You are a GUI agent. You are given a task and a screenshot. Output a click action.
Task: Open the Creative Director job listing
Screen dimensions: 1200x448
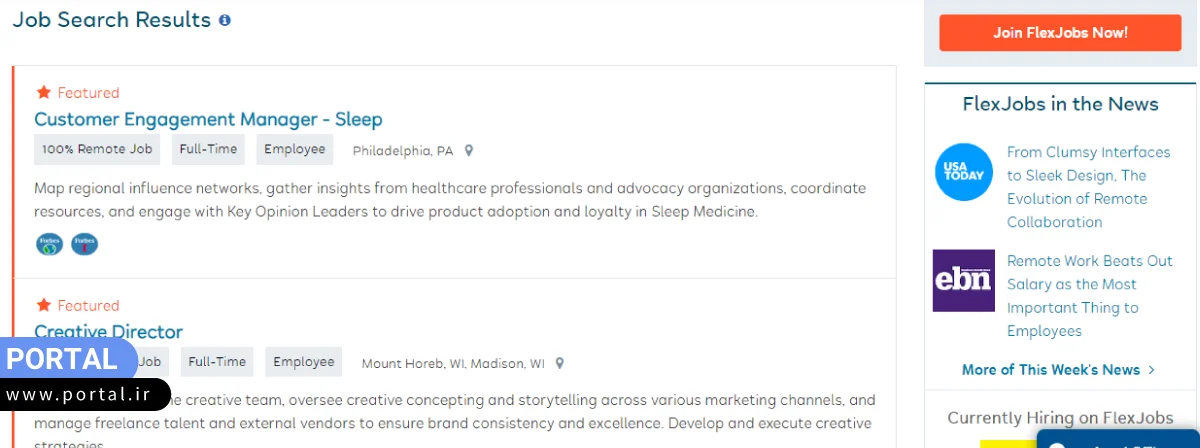pos(108,331)
